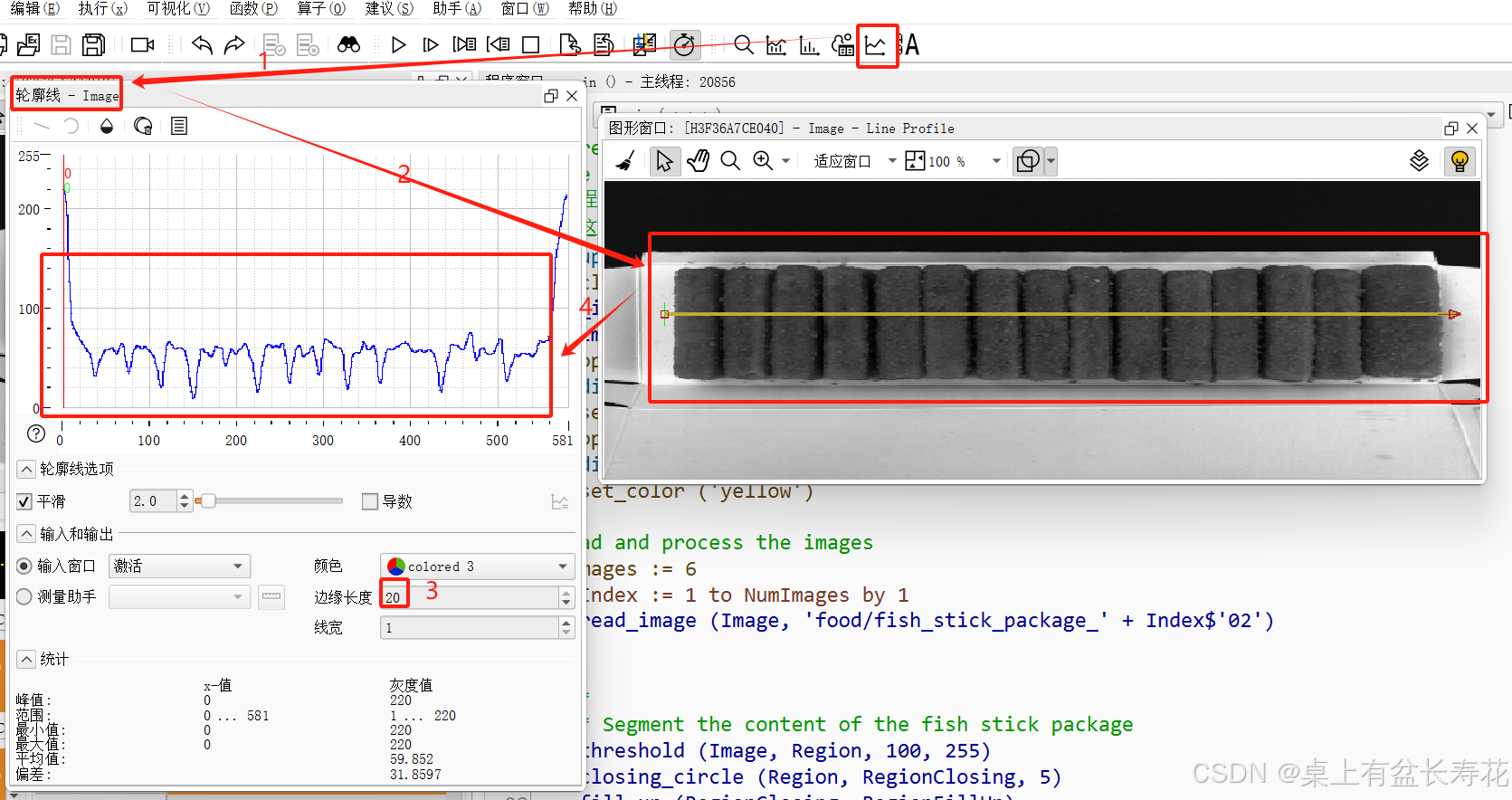1512x800 pixels.
Task: Select the arrow pointer tool in graphics window
Action: point(664,161)
